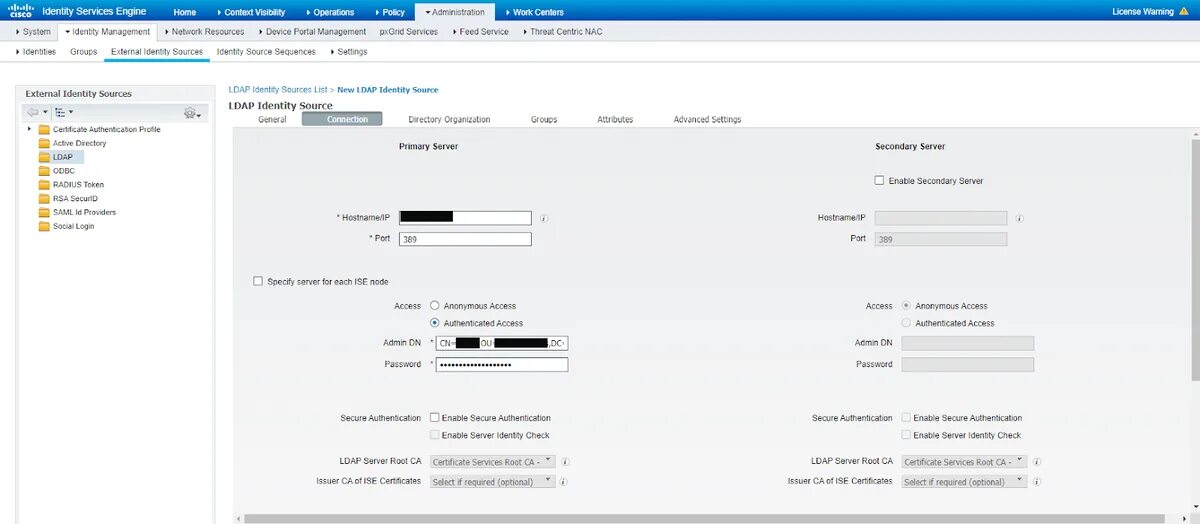This screenshot has width=1200, height=524.
Task: Open the Settings sub-tab
Action: [348, 52]
